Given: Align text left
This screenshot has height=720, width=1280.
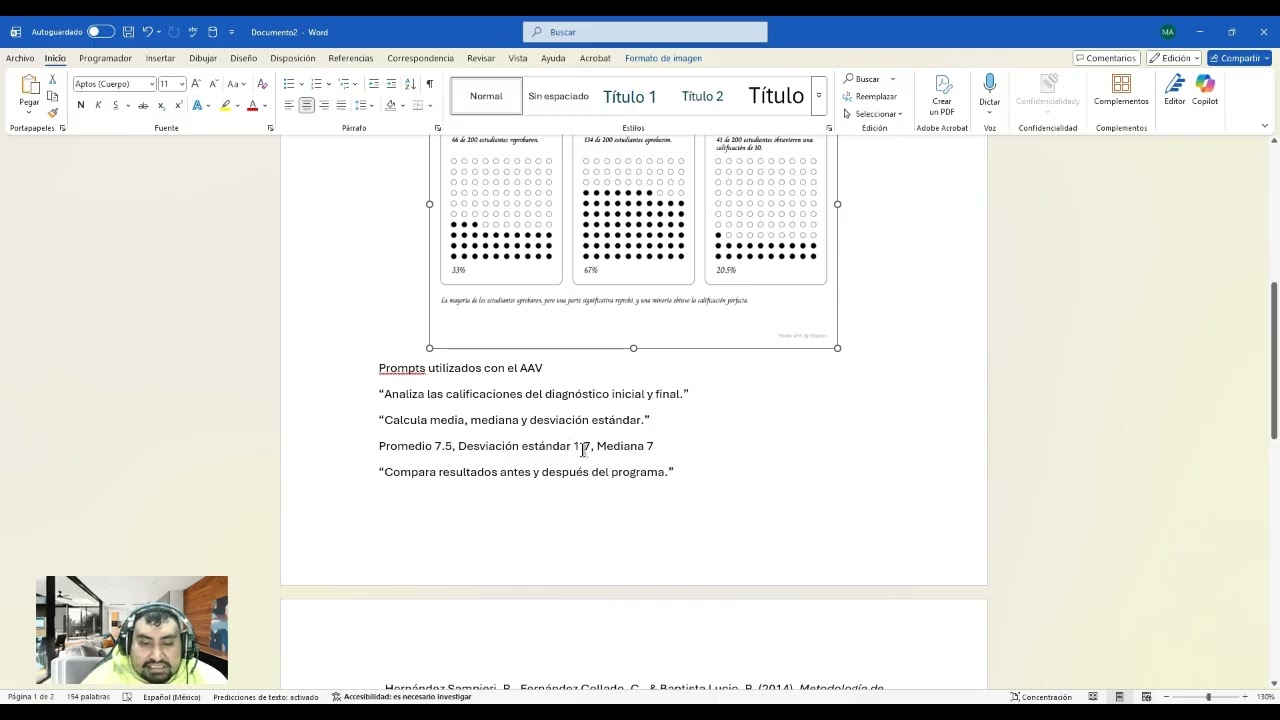Looking at the screenshot, I should pyautogui.click(x=289, y=105).
